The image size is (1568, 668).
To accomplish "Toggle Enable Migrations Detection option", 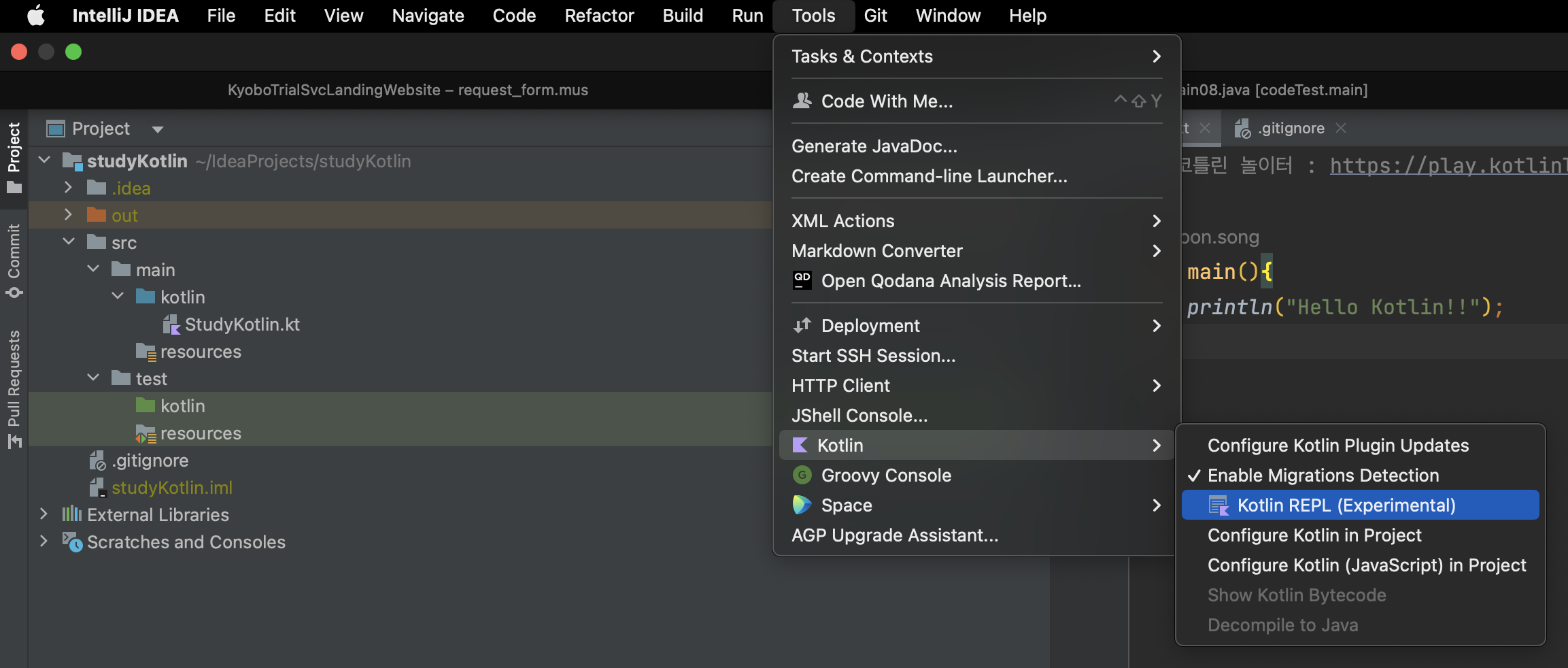I will click(x=1323, y=475).
